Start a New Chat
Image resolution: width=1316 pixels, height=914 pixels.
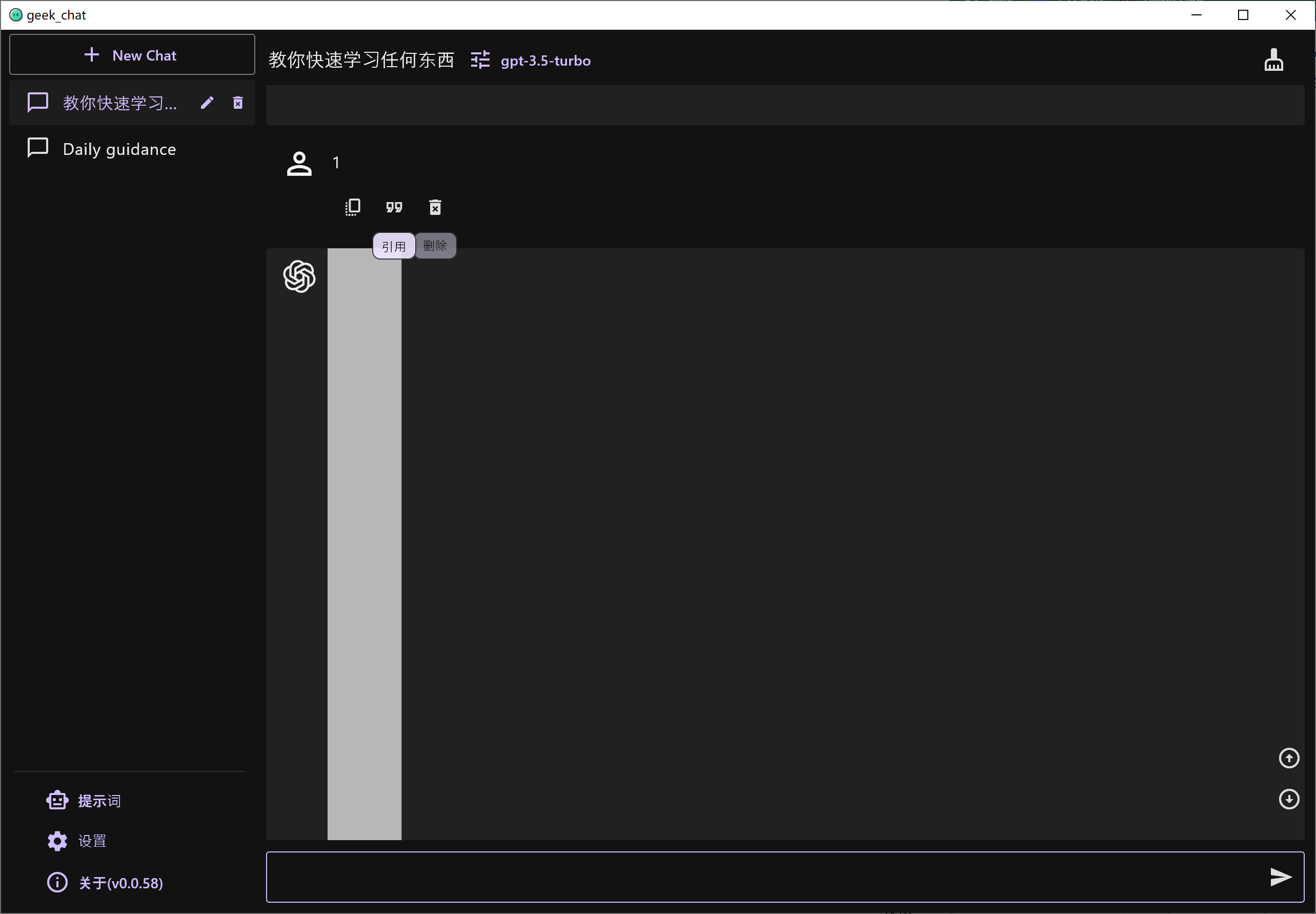tap(132, 54)
